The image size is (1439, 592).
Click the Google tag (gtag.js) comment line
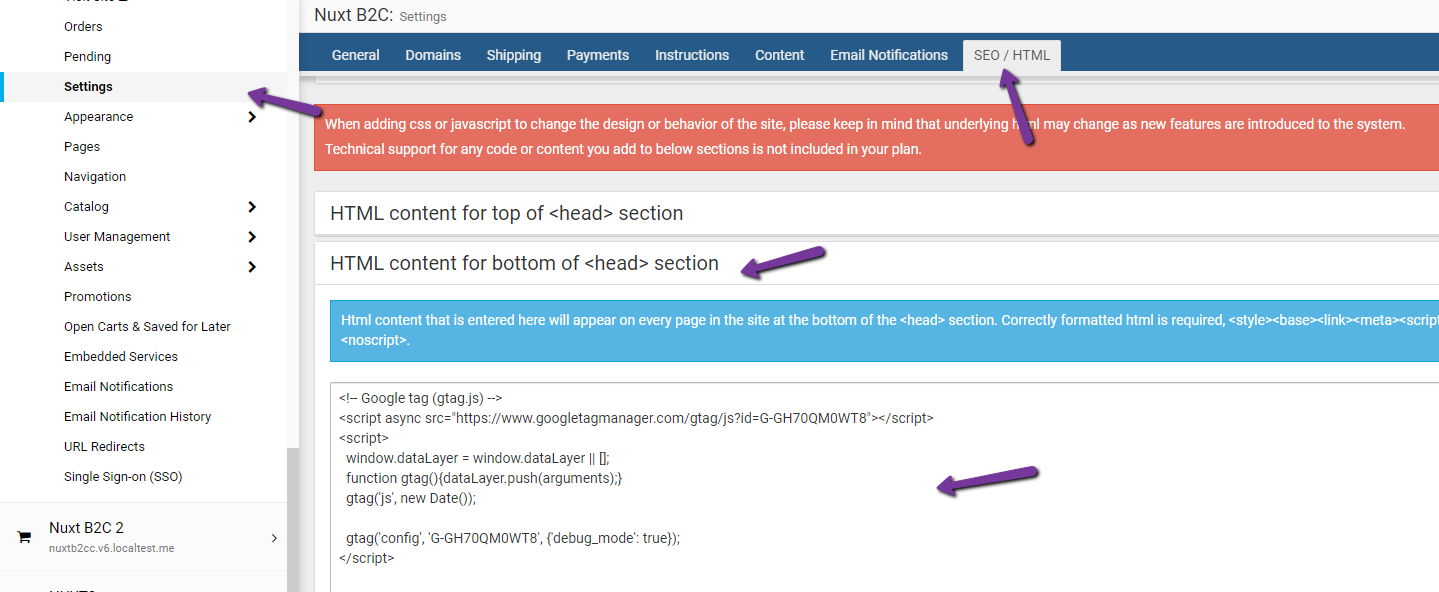pos(420,398)
